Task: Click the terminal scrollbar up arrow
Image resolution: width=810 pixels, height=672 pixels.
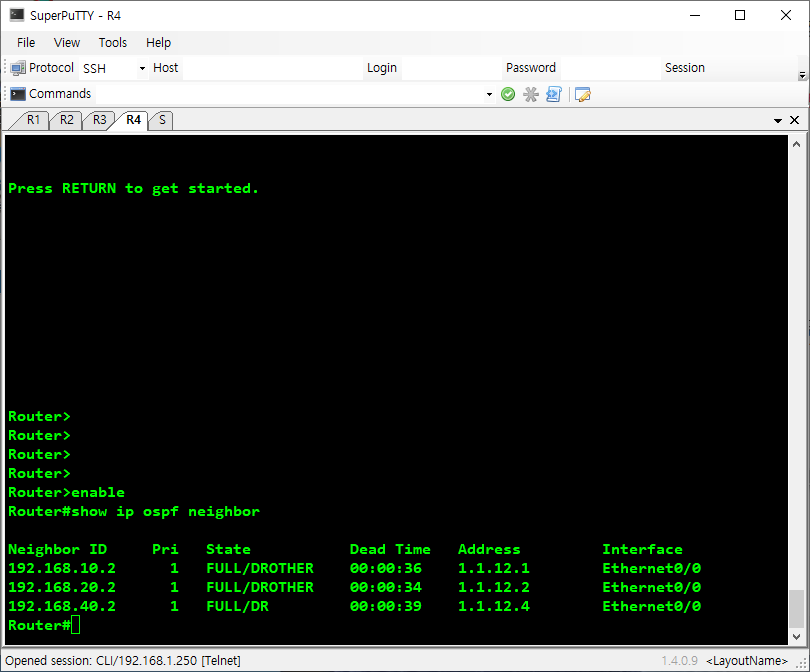Action: (796, 144)
